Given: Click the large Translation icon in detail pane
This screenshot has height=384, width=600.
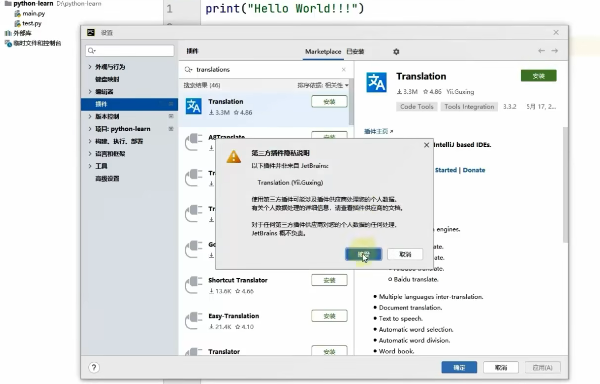Looking at the screenshot, I should (377, 82).
